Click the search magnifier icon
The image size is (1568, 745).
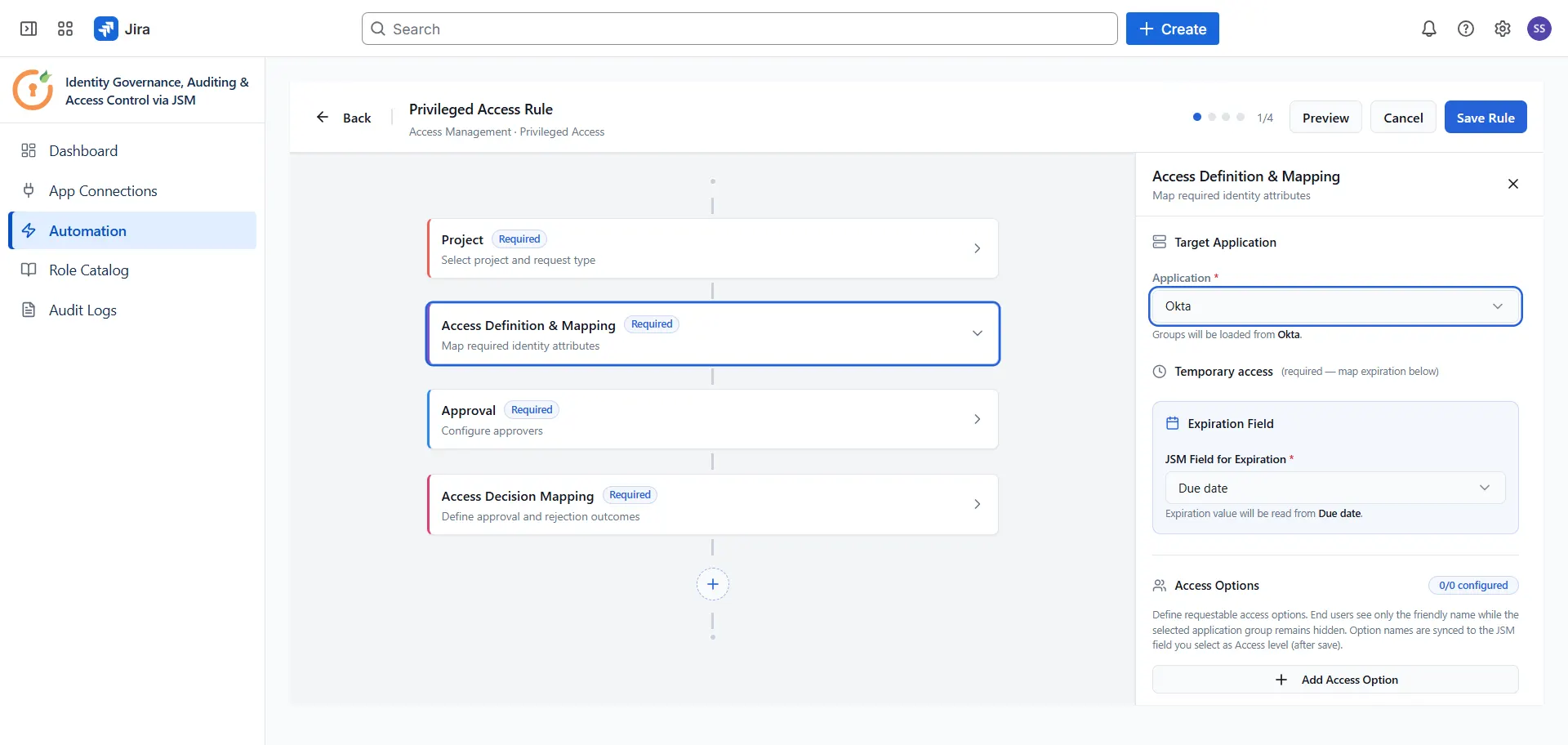point(378,29)
